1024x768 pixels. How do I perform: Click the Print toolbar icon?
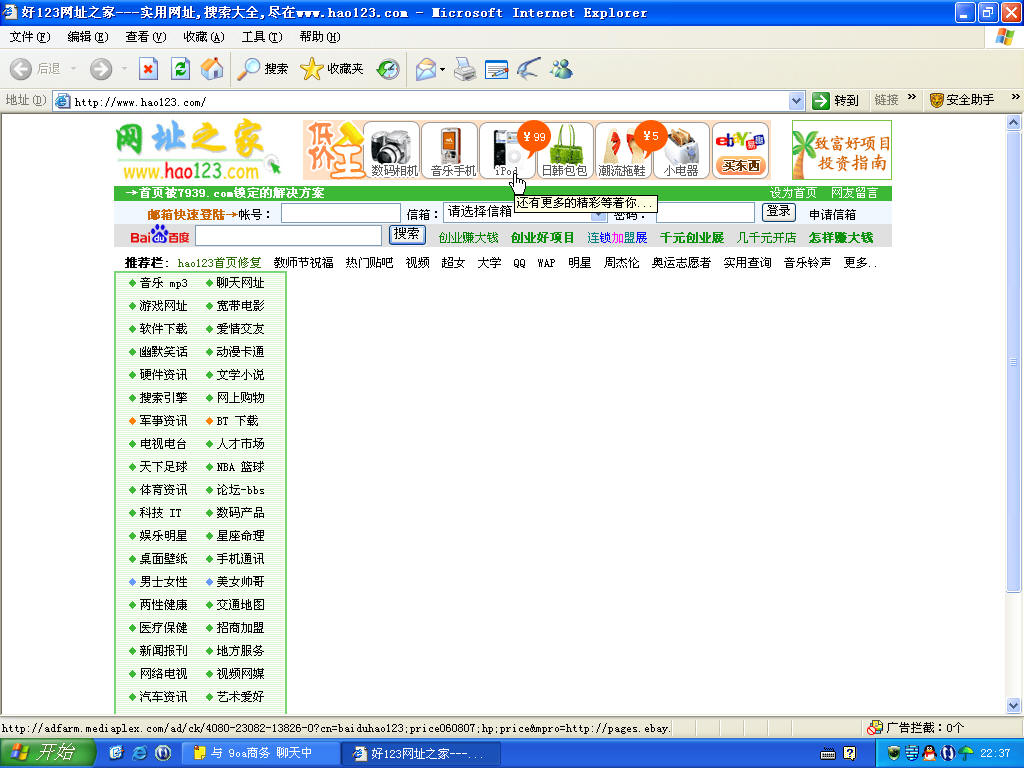pyautogui.click(x=464, y=69)
